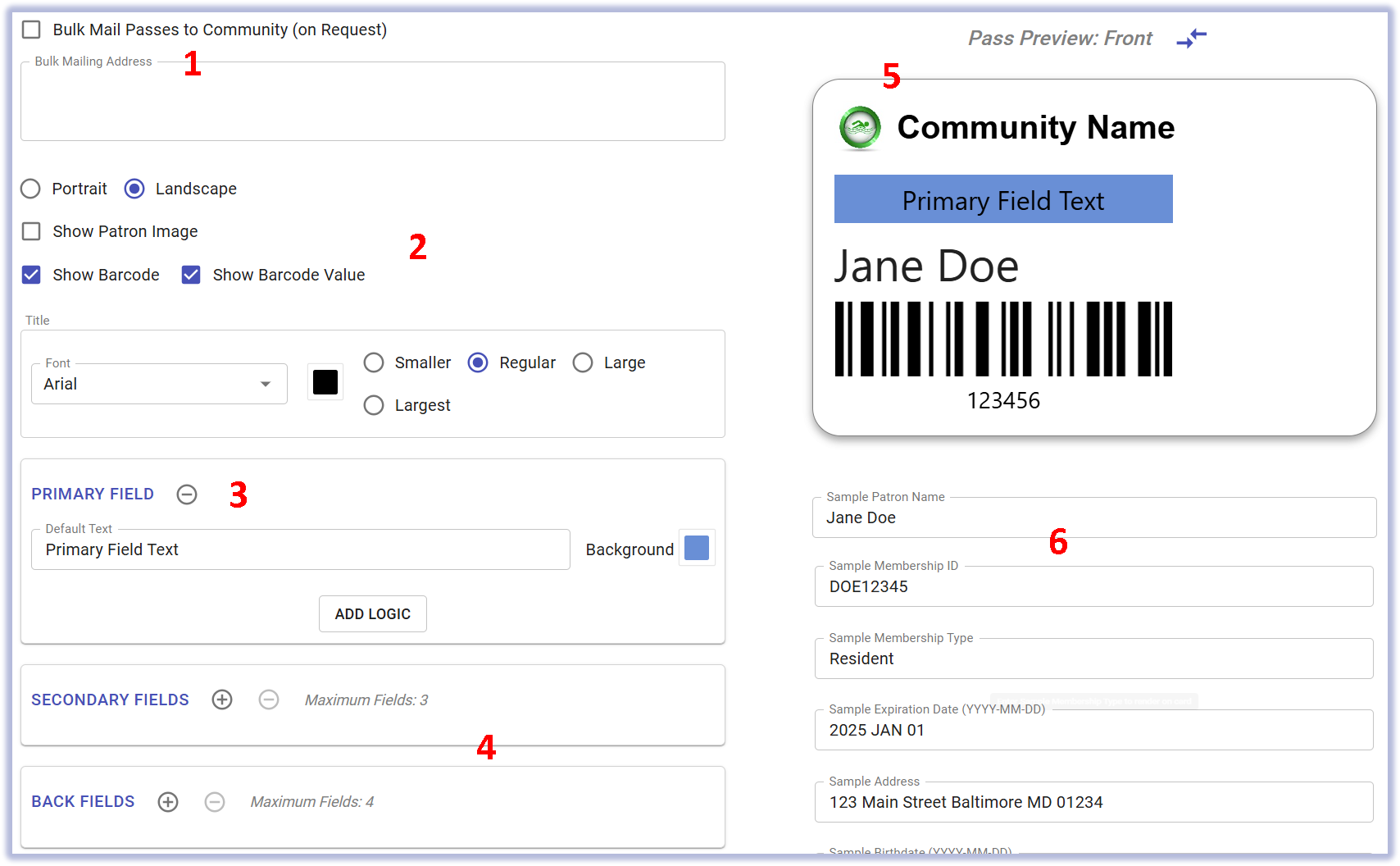This screenshot has width=1400, height=866.
Task: Open the Arial font dropdown
Action: click(159, 384)
